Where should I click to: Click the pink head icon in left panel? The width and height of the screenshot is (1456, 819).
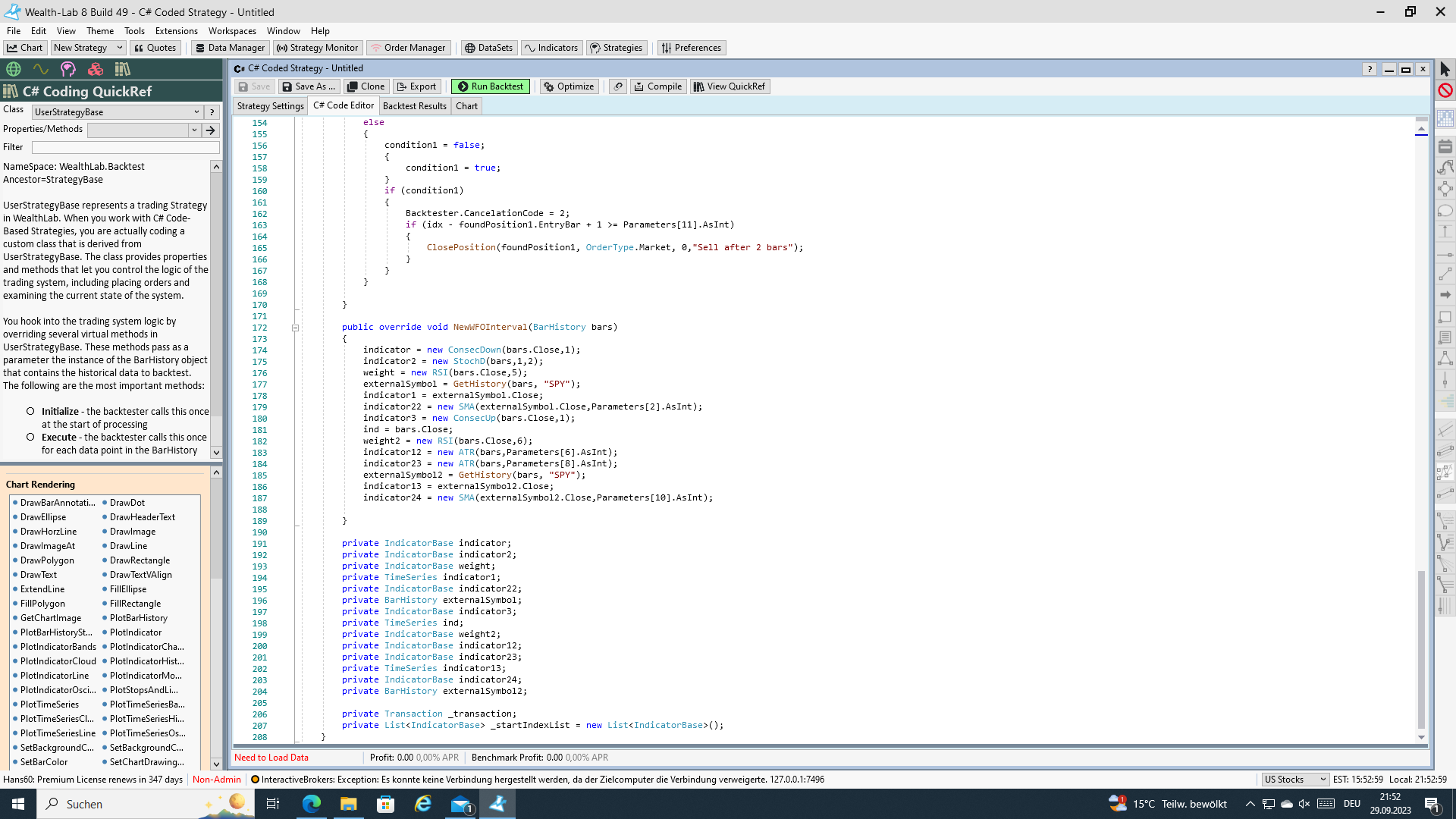point(68,69)
